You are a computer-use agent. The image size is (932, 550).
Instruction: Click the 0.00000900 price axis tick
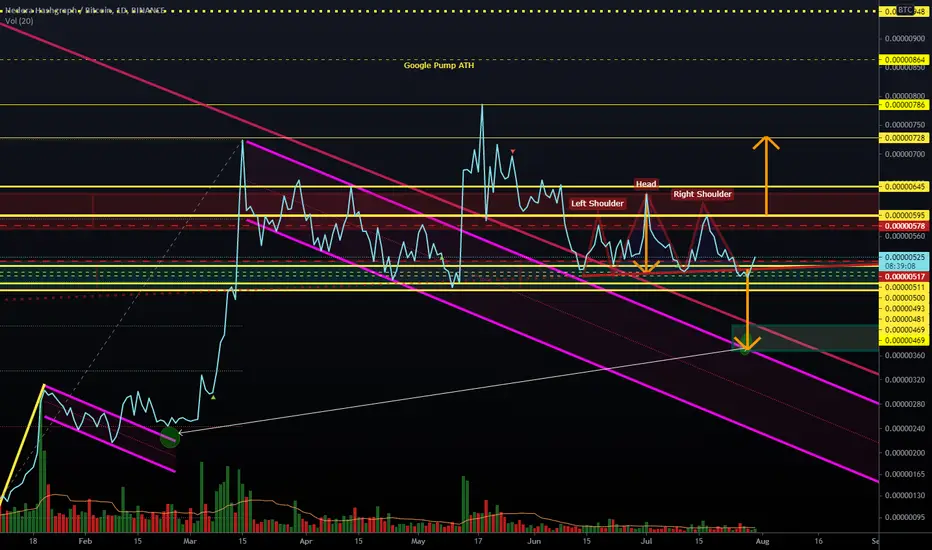point(905,39)
